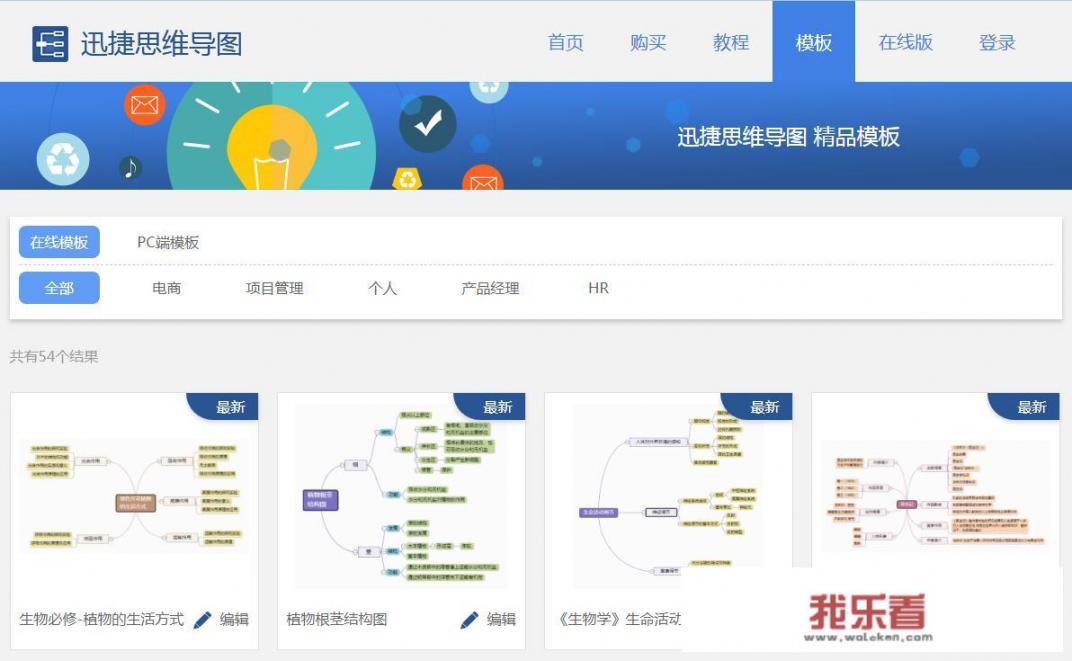Screen dimensions: 1072x661
Task: Click the pencil edit icon for 植物根茎结构图
Action: coord(469,620)
